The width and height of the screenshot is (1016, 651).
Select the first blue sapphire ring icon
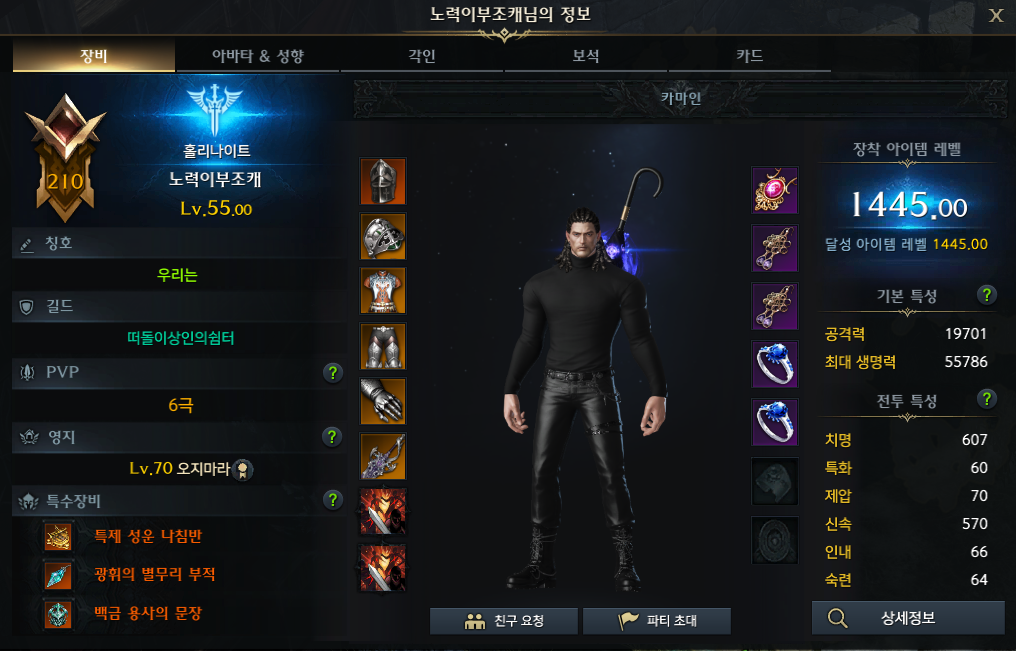(x=775, y=364)
